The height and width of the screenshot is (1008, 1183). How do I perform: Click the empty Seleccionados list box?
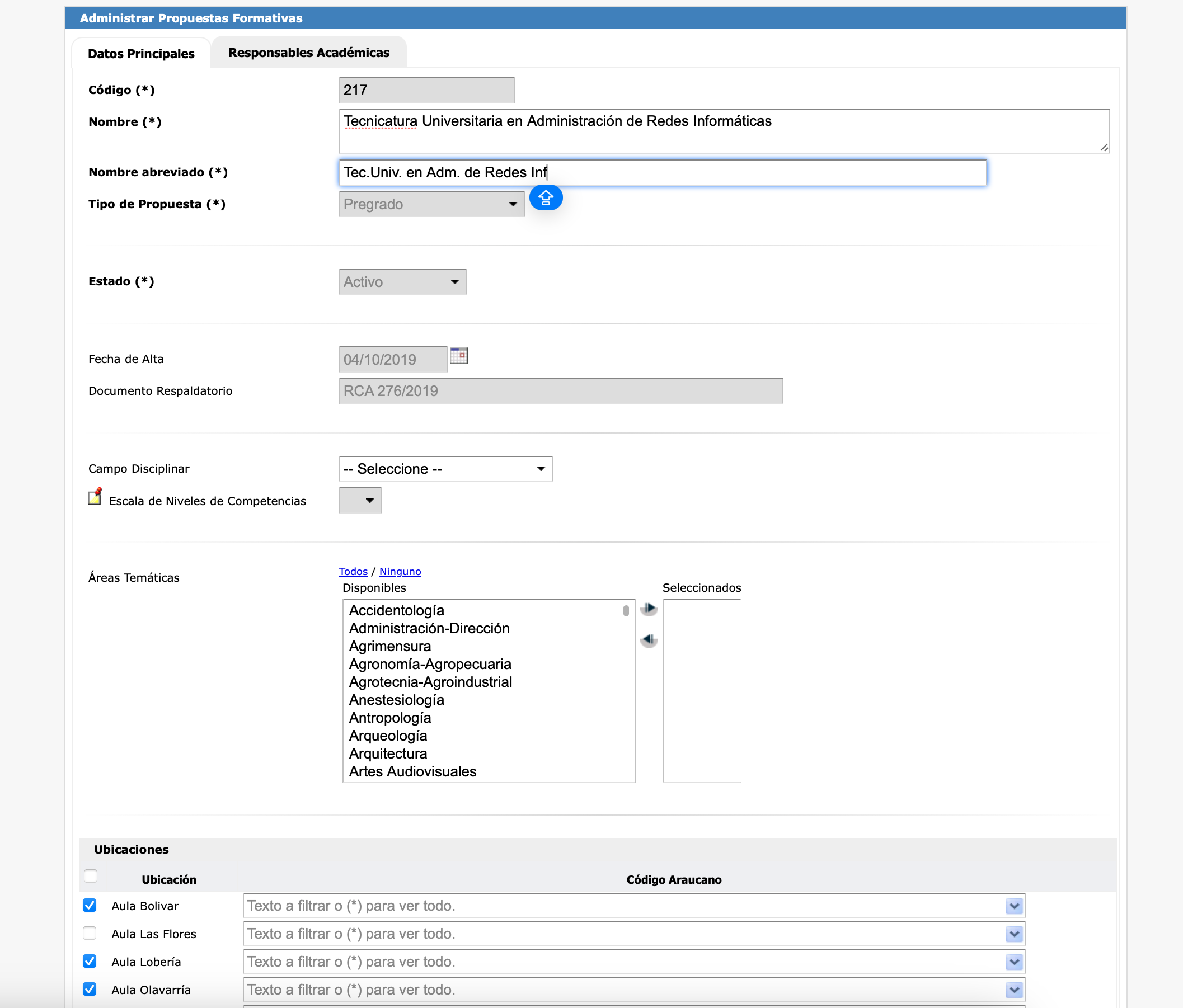click(702, 691)
